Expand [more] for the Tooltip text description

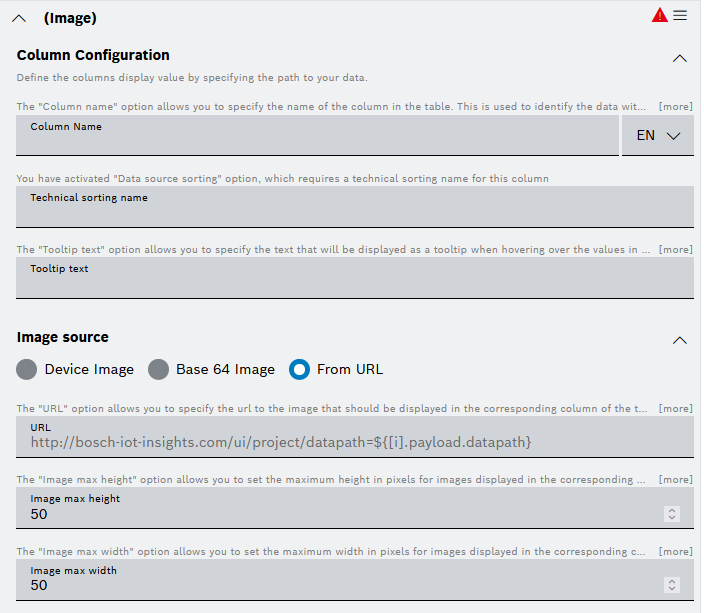coord(675,249)
